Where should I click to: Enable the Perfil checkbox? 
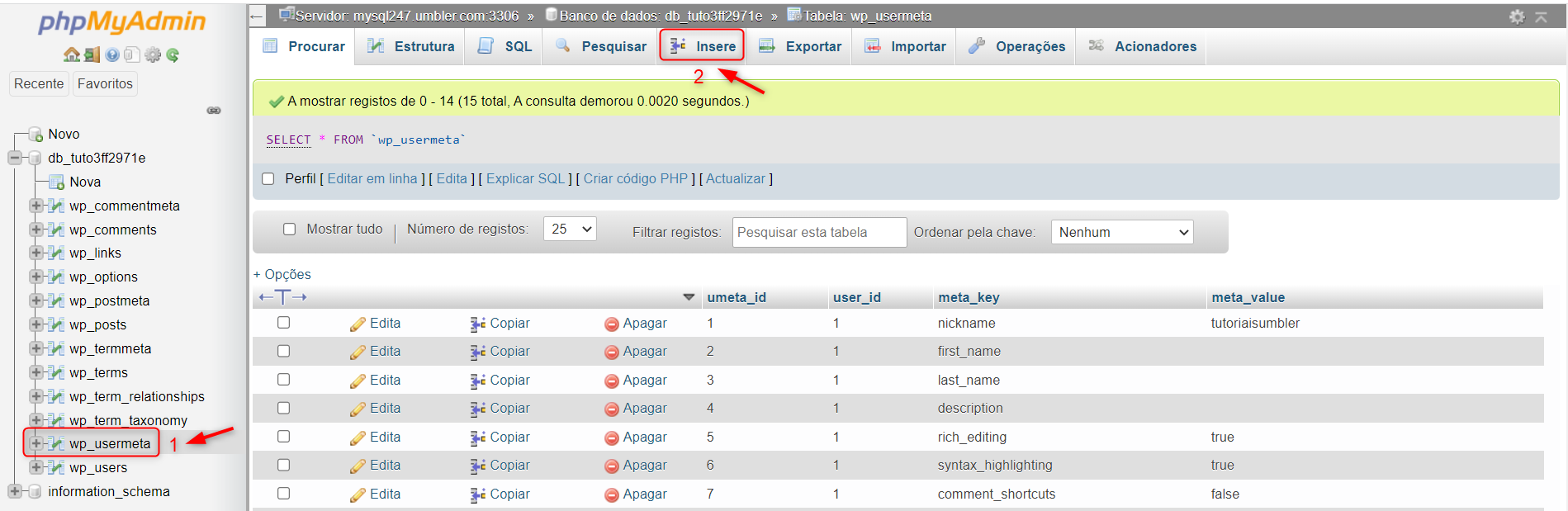coord(268,179)
